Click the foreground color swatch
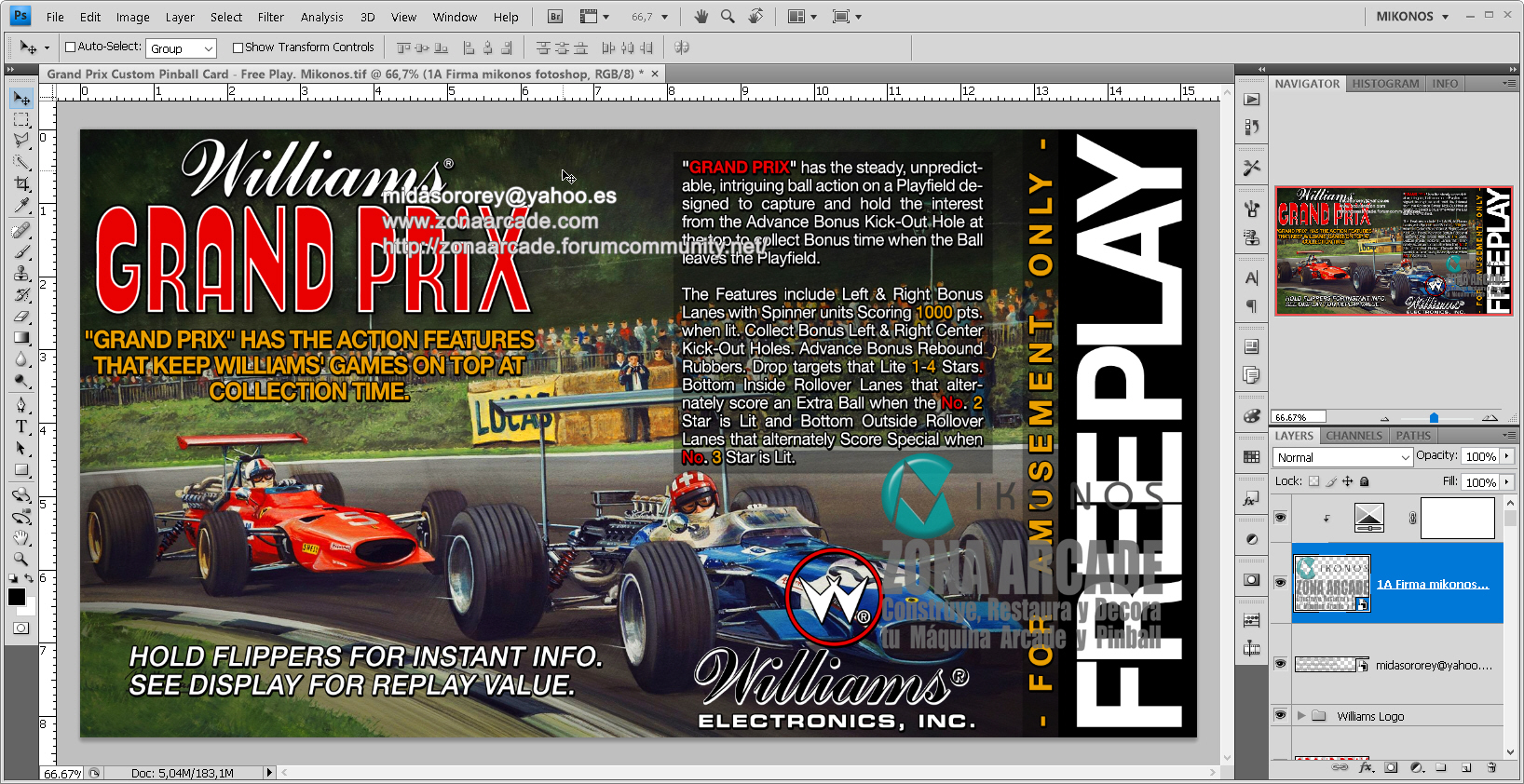1524x784 pixels. pyautogui.click(x=17, y=597)
